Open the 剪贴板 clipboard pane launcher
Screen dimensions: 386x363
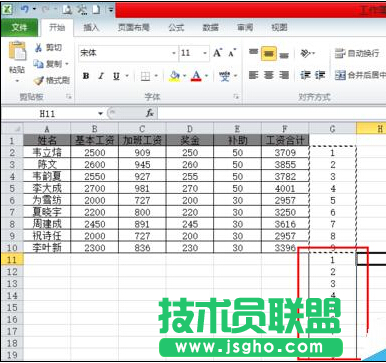coord(69,97)
